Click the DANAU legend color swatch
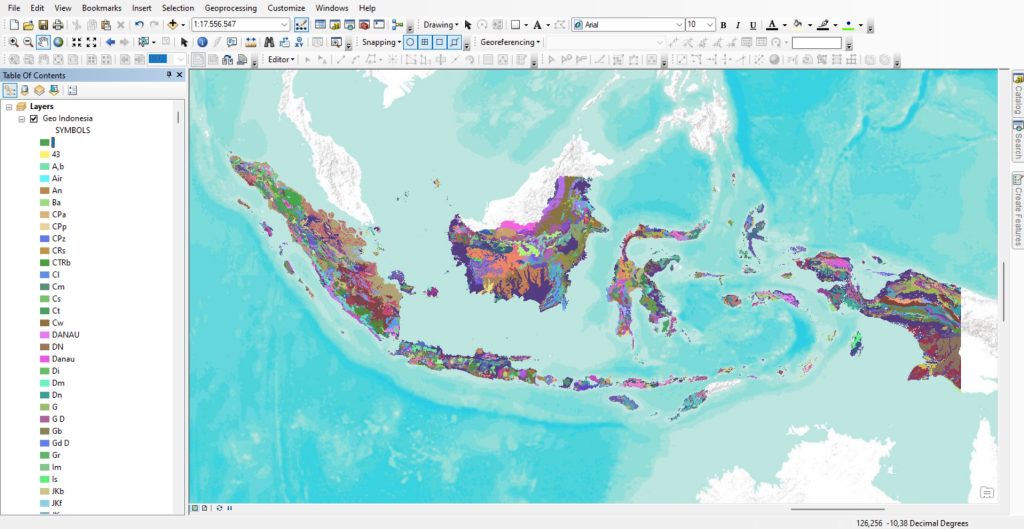Screen dimensions: 1024x529 44,334
